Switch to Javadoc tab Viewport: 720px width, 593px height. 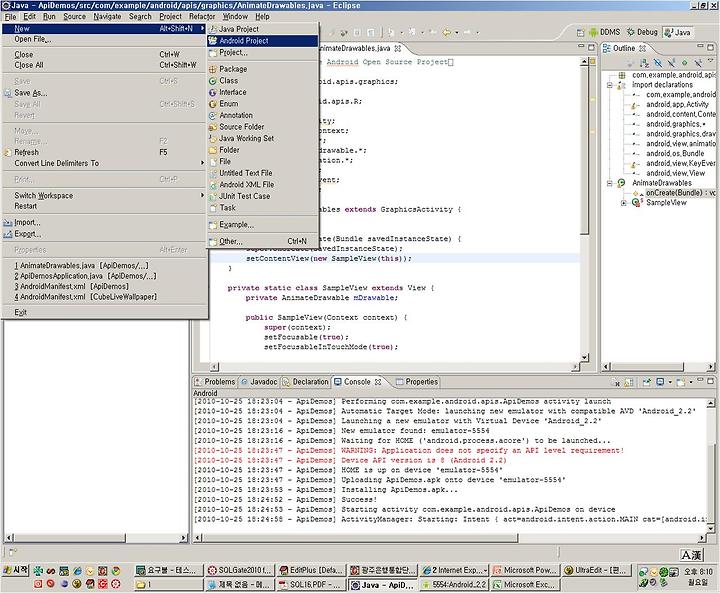click(x=259, y=382)
